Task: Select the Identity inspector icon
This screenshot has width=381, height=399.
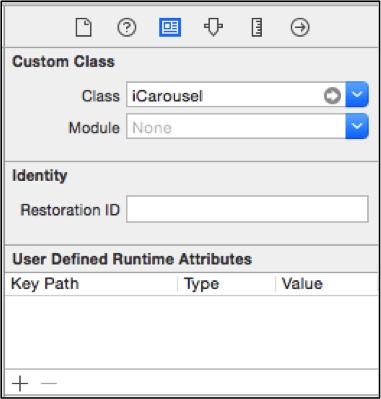Action: coord(170,27)
